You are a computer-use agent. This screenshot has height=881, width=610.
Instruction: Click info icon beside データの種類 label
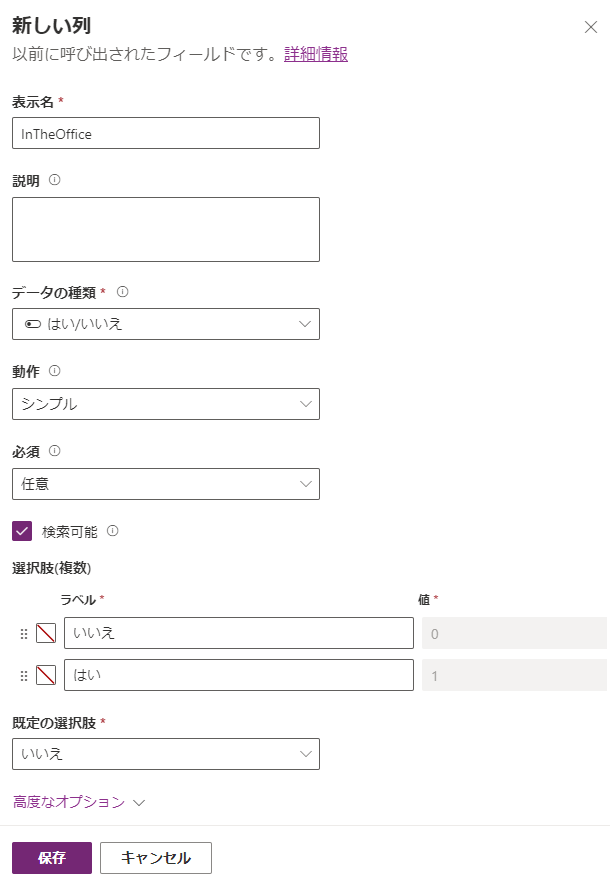click(x=123, y=292)
